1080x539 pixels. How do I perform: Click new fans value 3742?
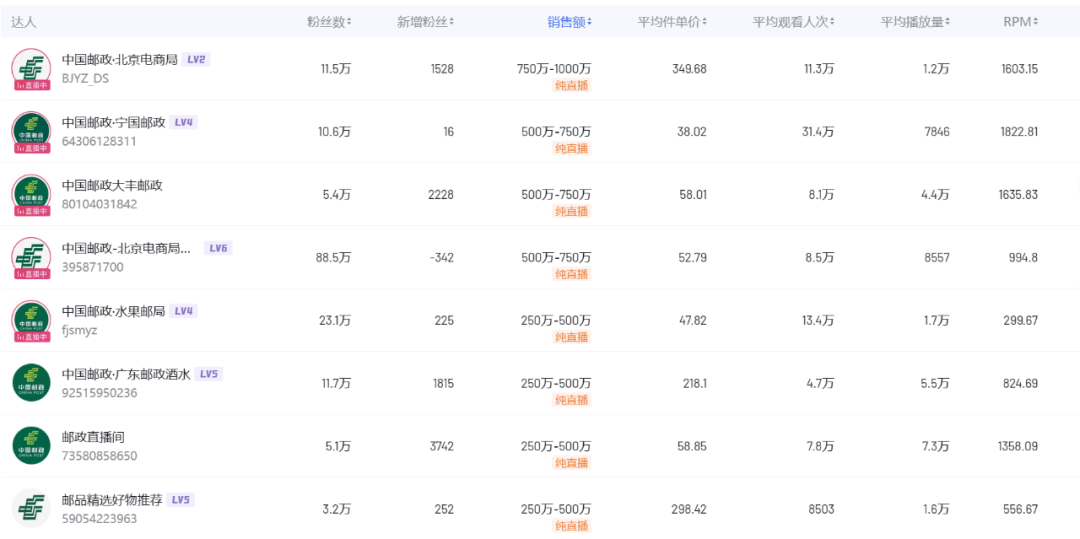[441, 446]
